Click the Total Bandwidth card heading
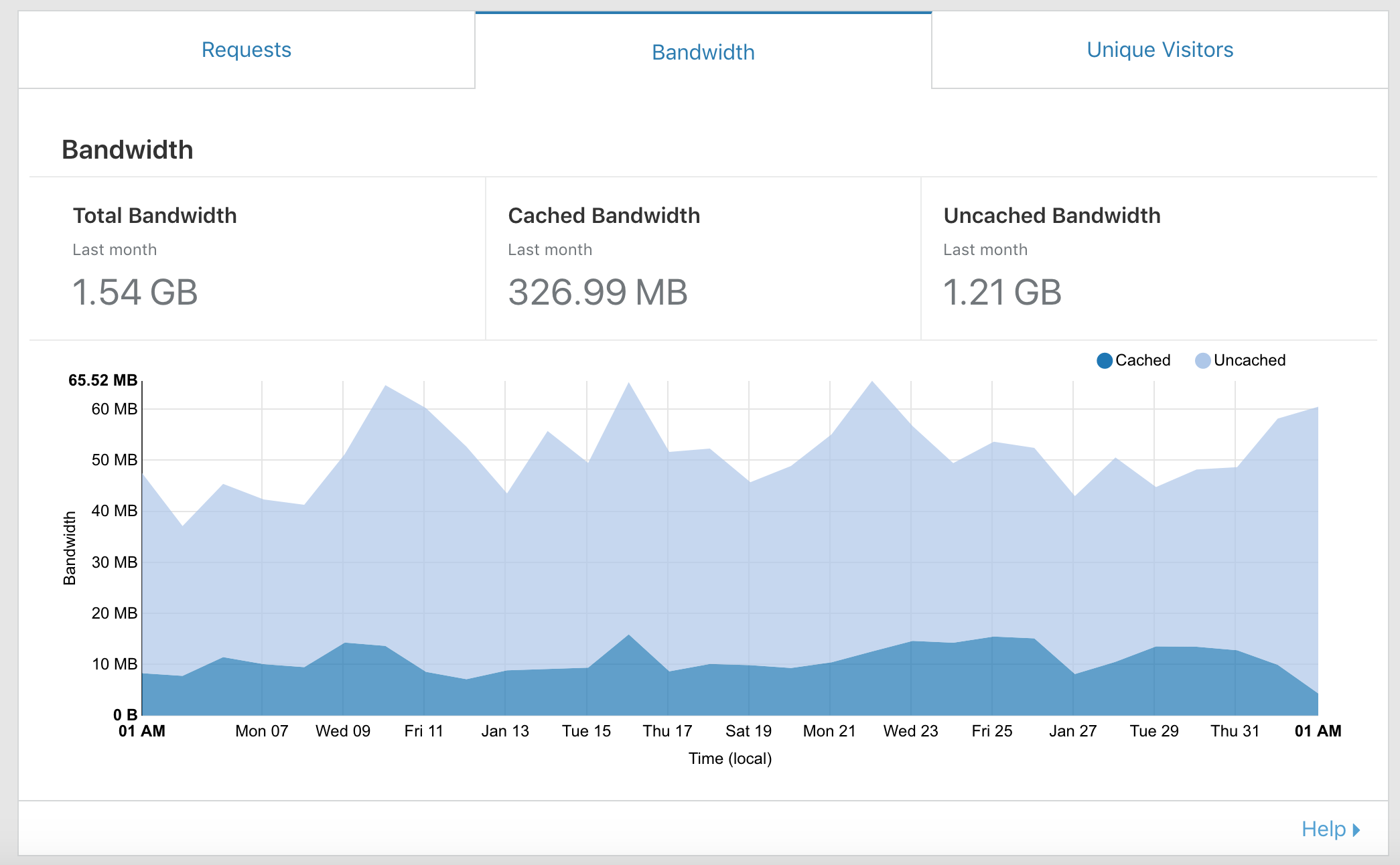The height and width of the screenshot is (865, 1400). pyautogui.click(x=155, y=216)
